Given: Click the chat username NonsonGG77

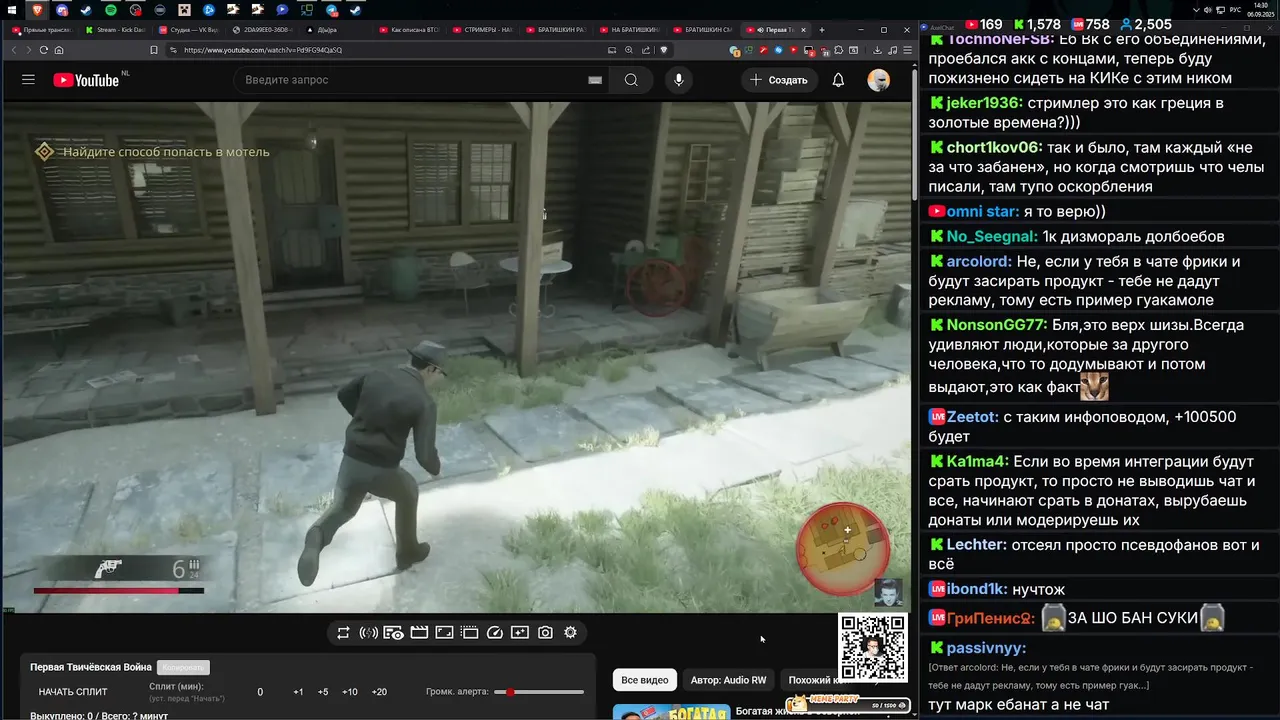Looking at the screenshot, I should [x=997, y=325].
